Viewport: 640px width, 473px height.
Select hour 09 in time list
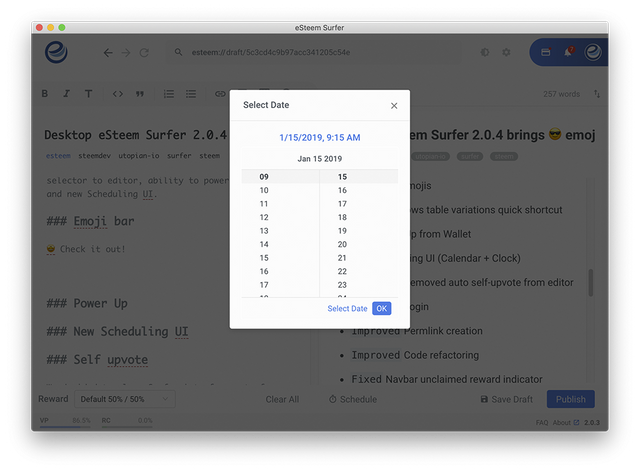pyautogui.click(x=280, y=177)
